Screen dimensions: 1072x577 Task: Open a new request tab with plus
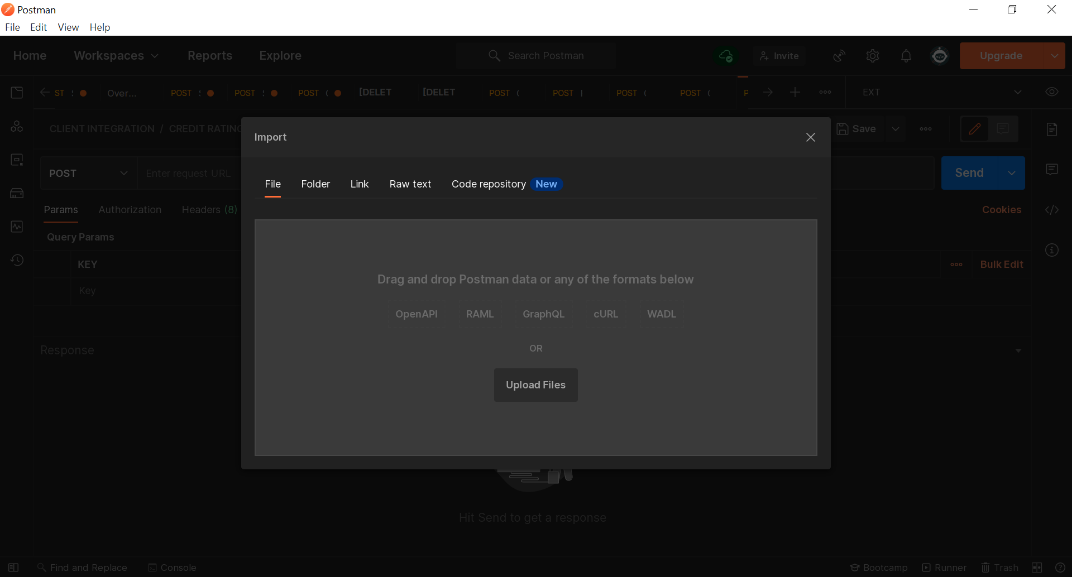[x=794, y=92]
